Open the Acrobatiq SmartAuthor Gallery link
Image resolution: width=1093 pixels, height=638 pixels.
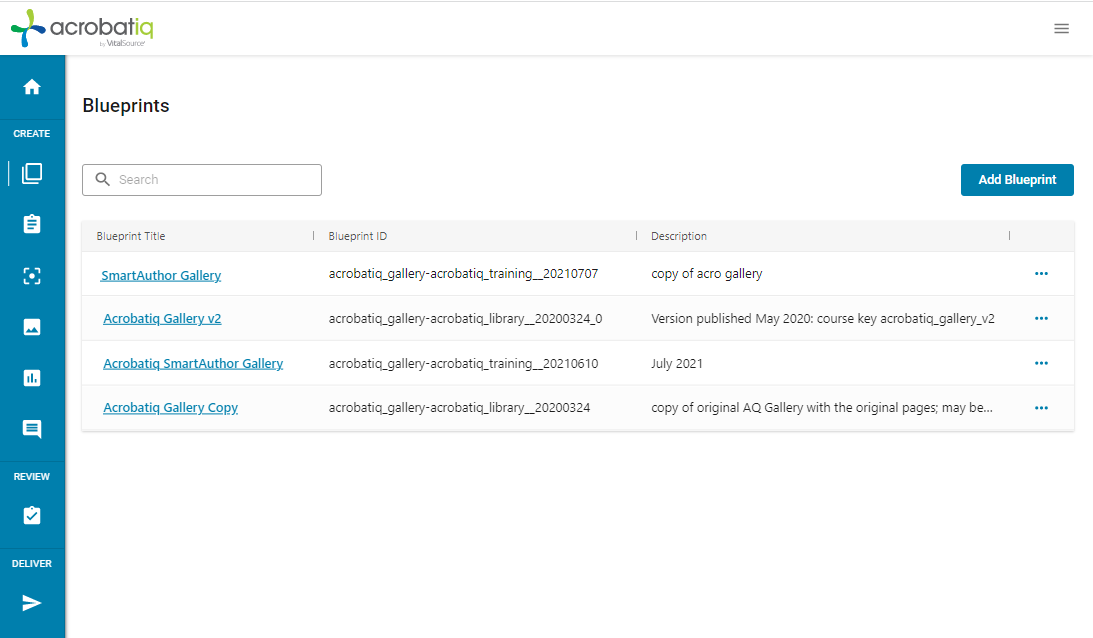pos(193,363)
